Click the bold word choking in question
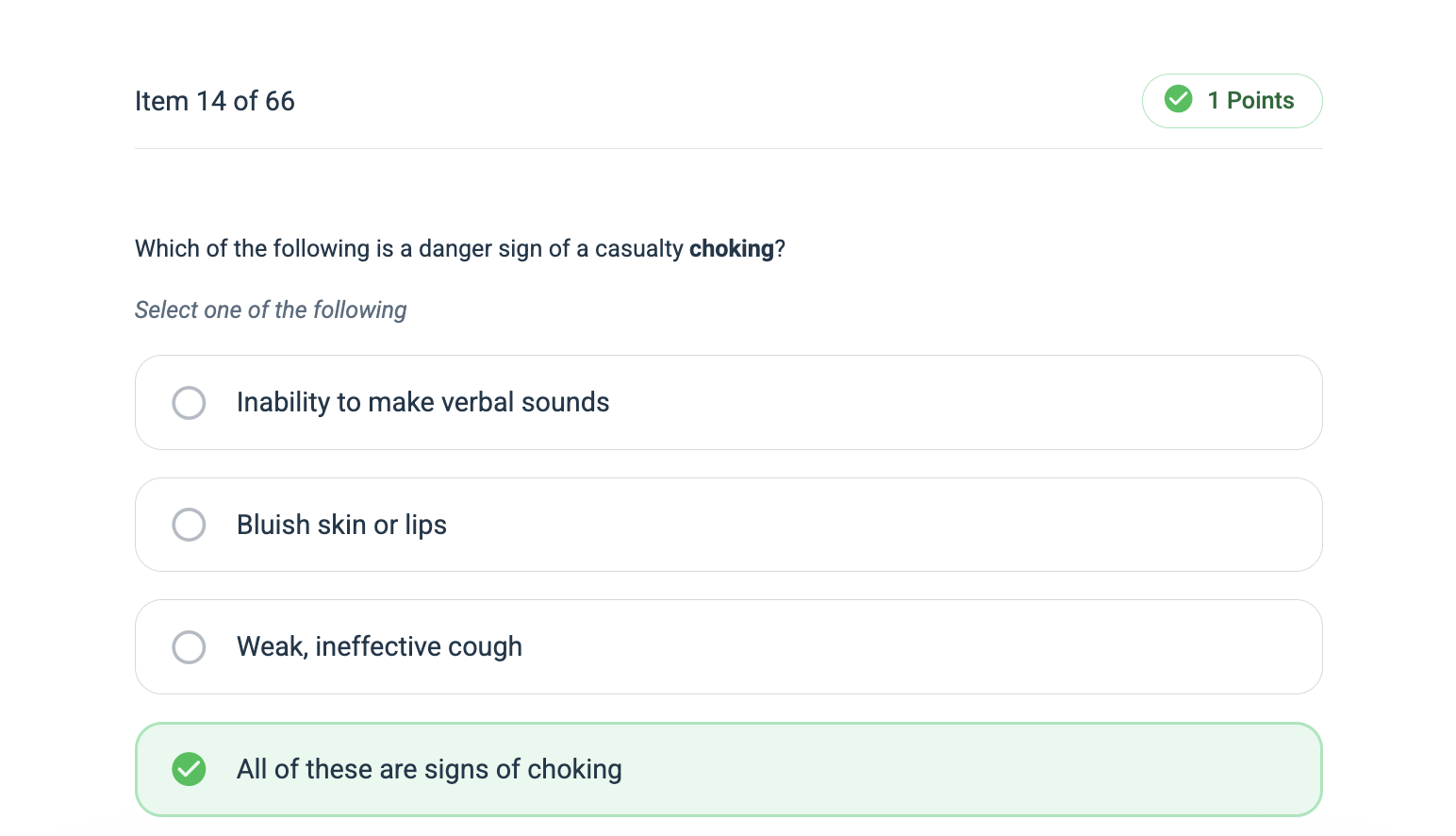The height and width of the screenshot is (836, 1456). pyautogui.click(x=732, y=249)
